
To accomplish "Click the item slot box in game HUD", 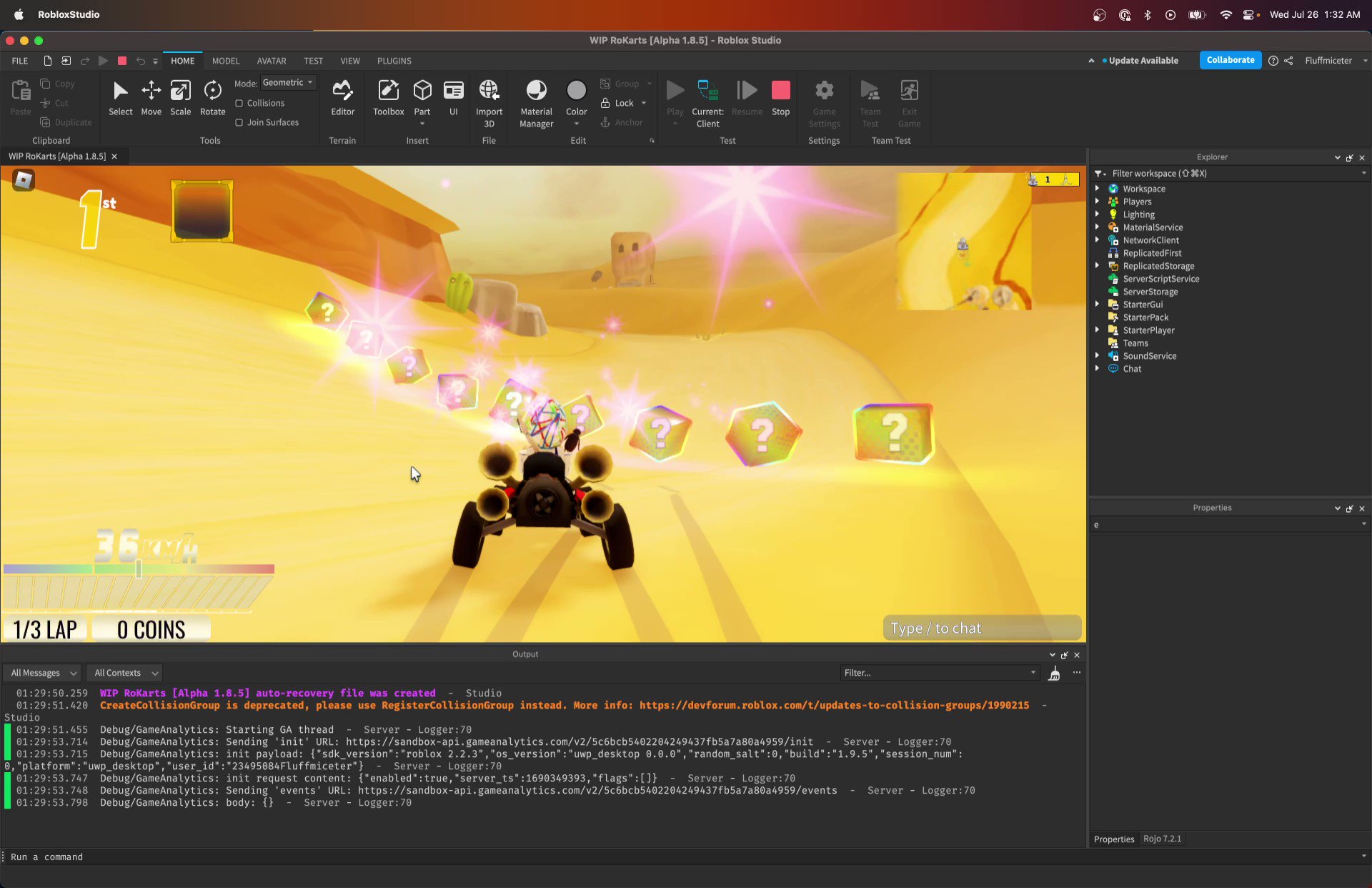I will point(202,211).
